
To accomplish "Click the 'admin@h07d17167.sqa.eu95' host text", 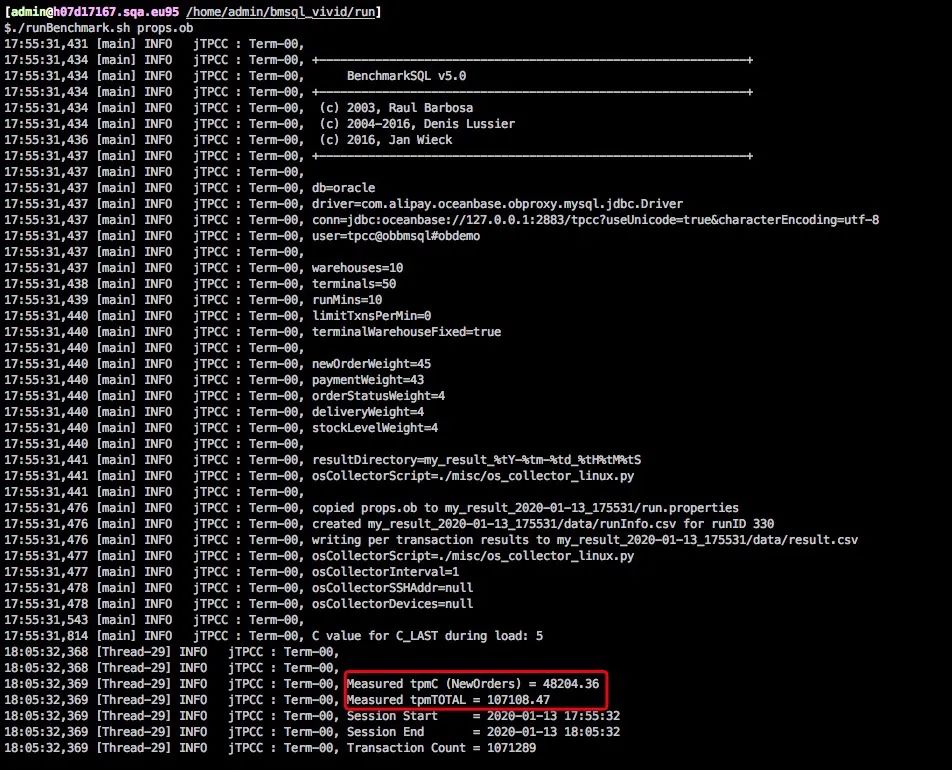I will click(x=95, y=12).
